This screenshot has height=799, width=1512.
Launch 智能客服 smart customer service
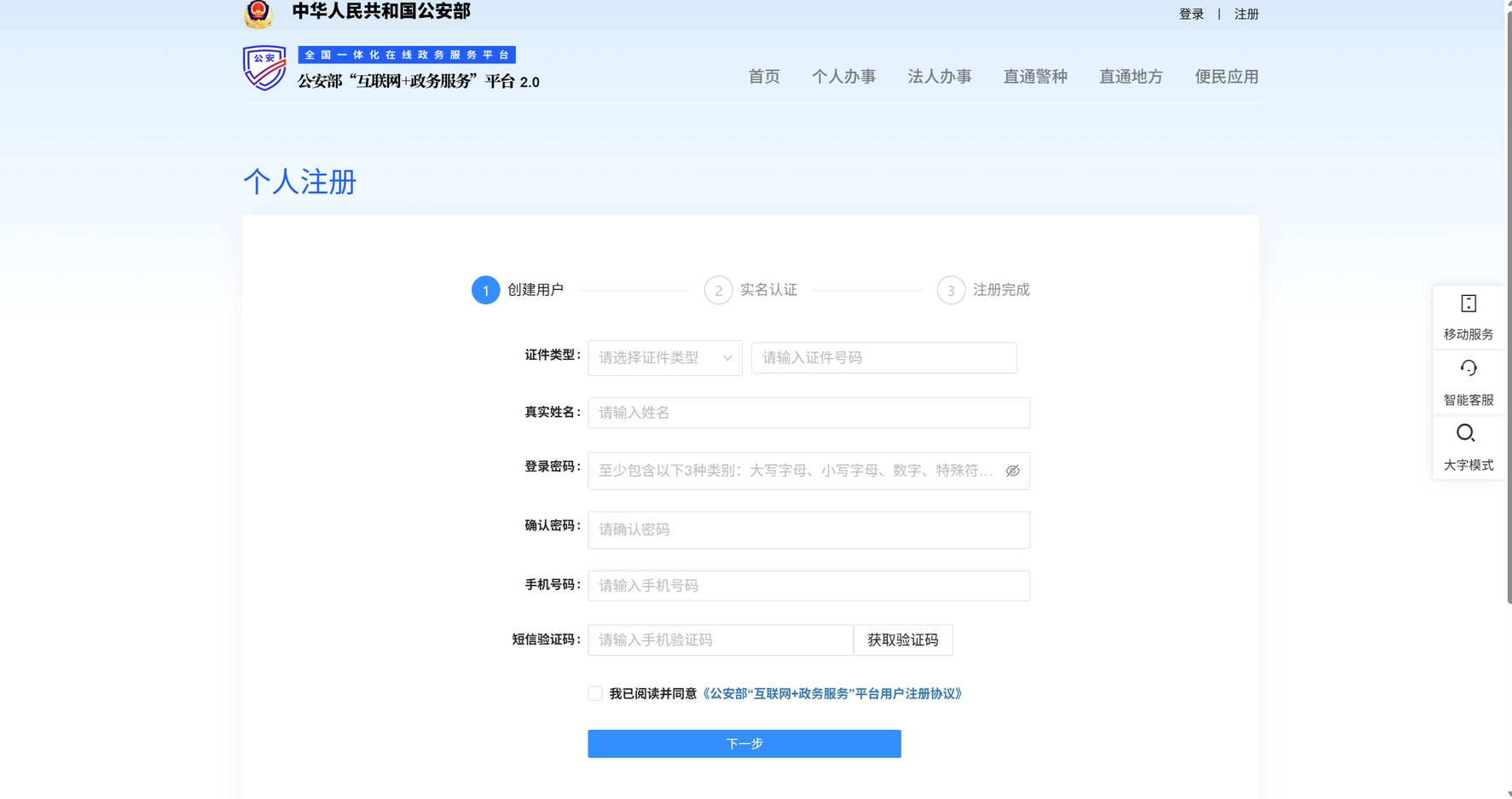1468,383
